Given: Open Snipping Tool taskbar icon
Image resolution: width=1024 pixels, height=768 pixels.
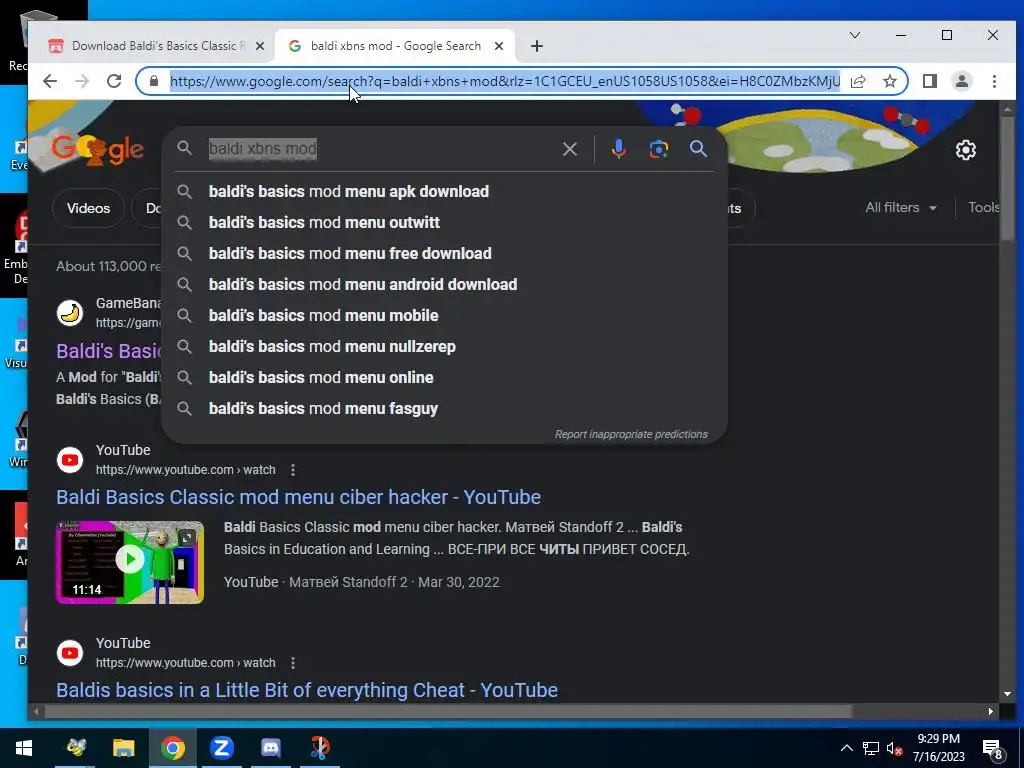Looking at the screenshot, I should point(319,748).
